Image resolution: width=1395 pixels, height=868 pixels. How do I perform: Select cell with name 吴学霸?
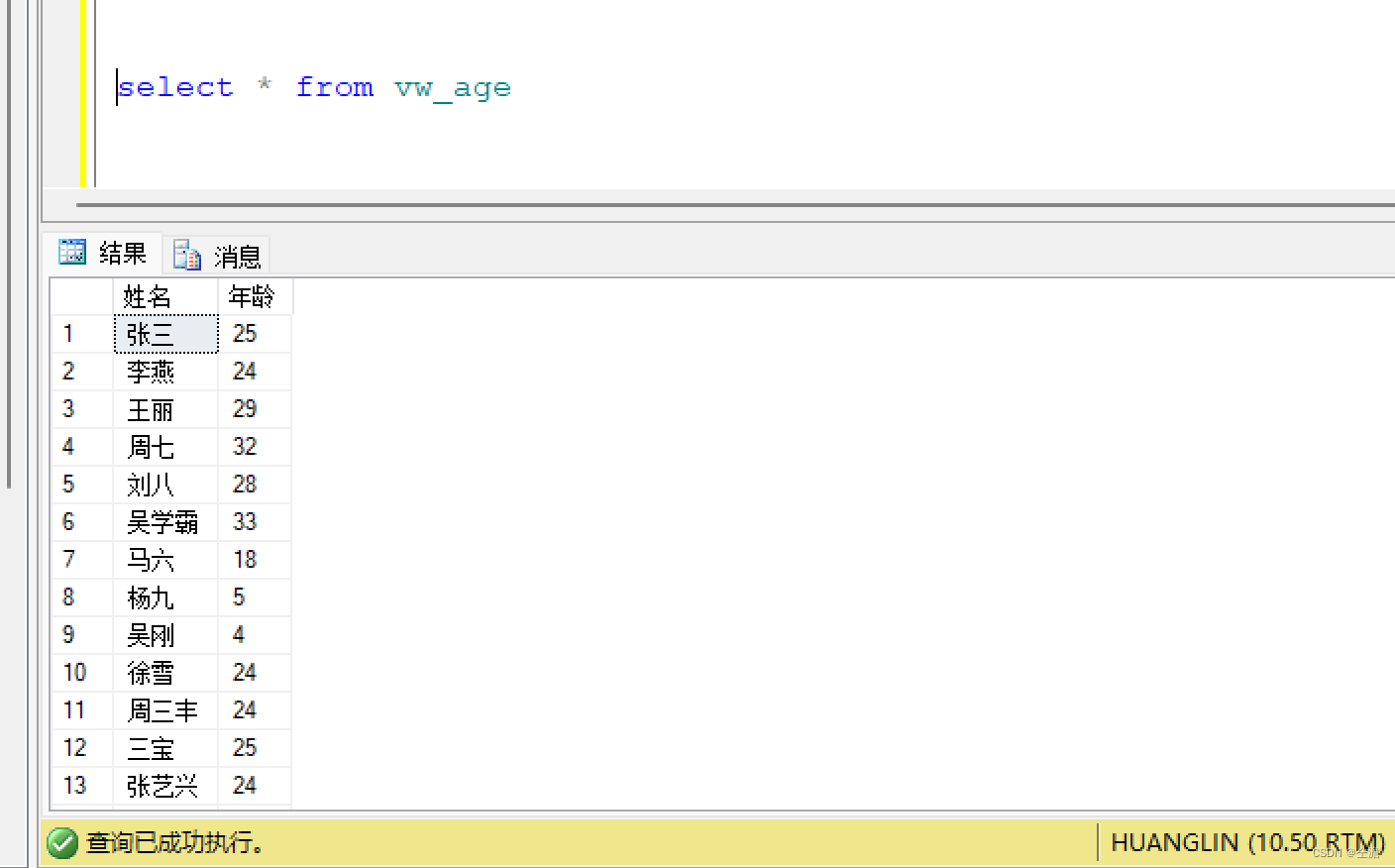165,522
